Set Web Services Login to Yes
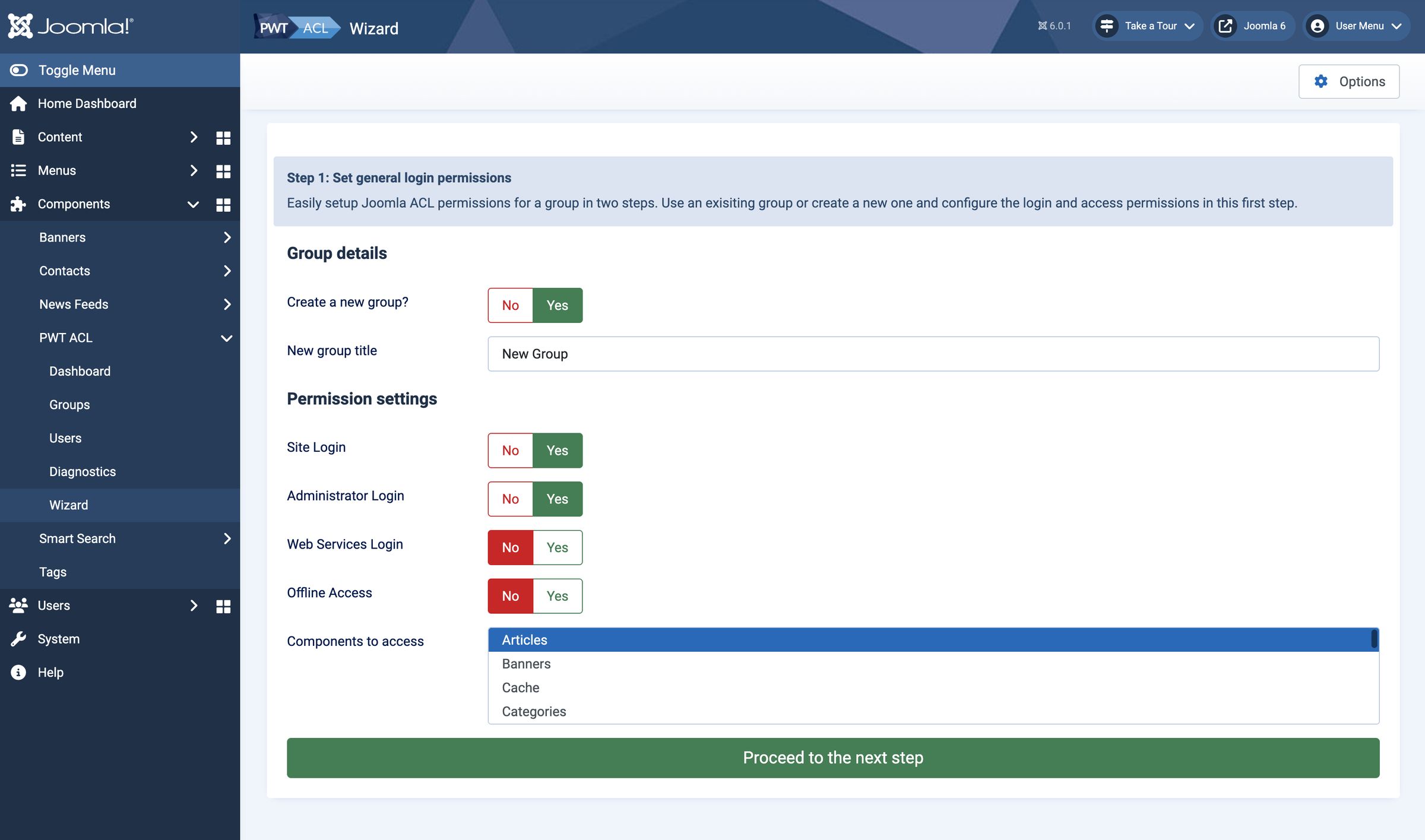The width and height of the screenshot is (1425, 840). point(558,547)
